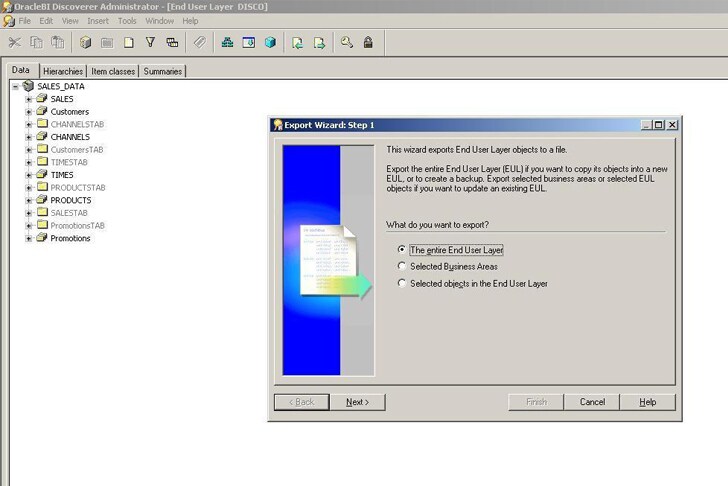This screenshot has height=486, width=728.
Task: Switch to the Item classes tab
Action: [x=113, y=71]
